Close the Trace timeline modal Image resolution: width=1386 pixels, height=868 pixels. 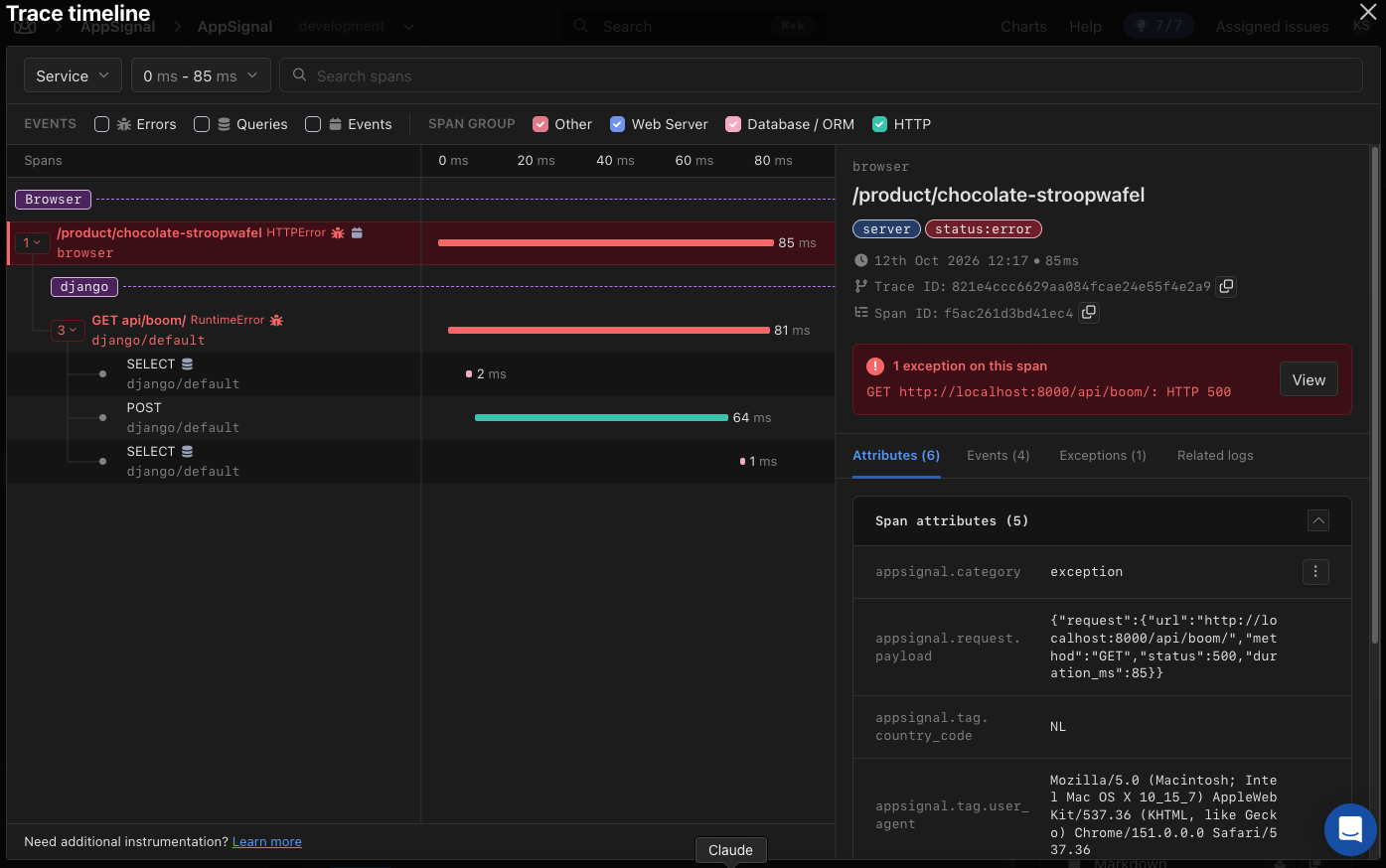point(1368,11)
